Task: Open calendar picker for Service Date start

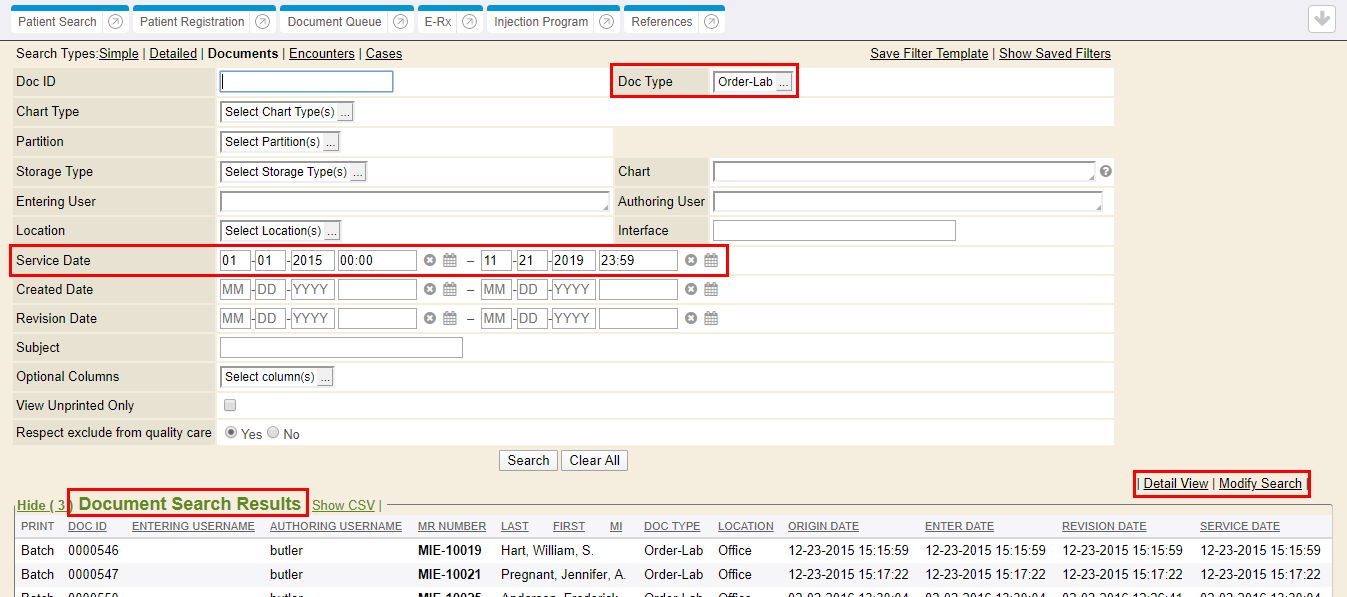Action: tap(450, 261)
